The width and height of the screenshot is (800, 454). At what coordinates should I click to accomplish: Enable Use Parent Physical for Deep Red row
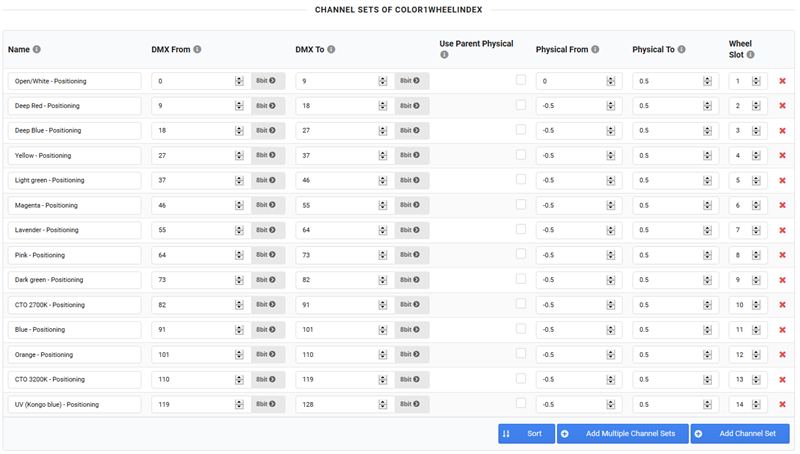[520, 105]
